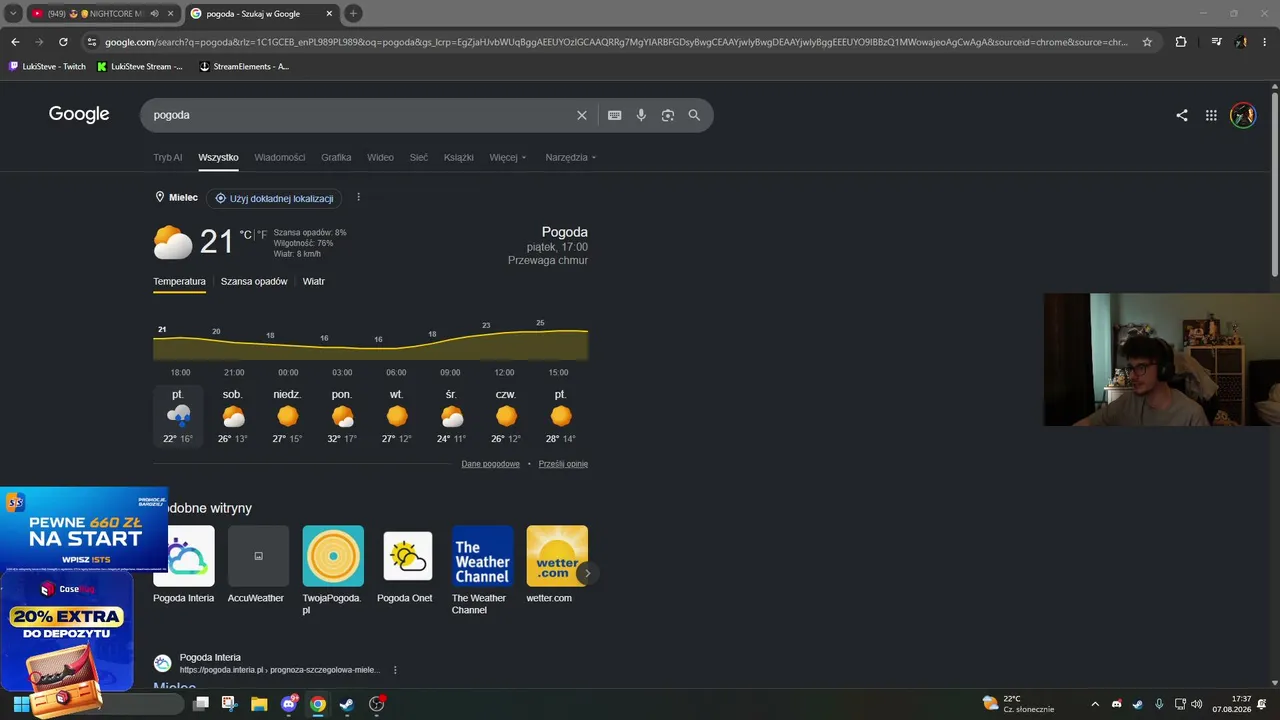Screen dimensions: 1280x720
Task: Start voice search with the microphone
Action: pos(641,115)
